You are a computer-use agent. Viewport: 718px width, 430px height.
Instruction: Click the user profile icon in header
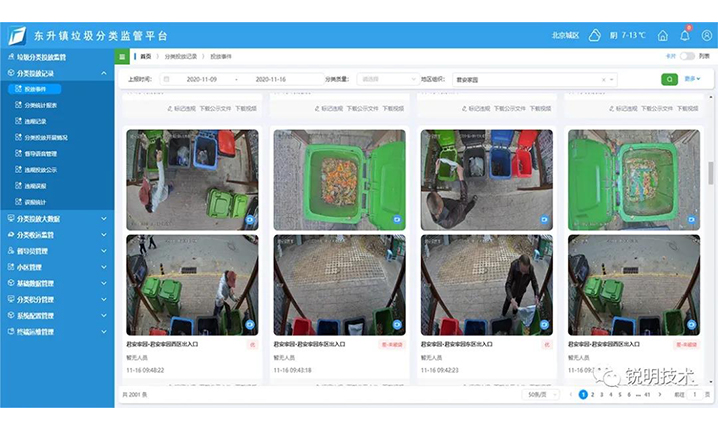point(706,35)
